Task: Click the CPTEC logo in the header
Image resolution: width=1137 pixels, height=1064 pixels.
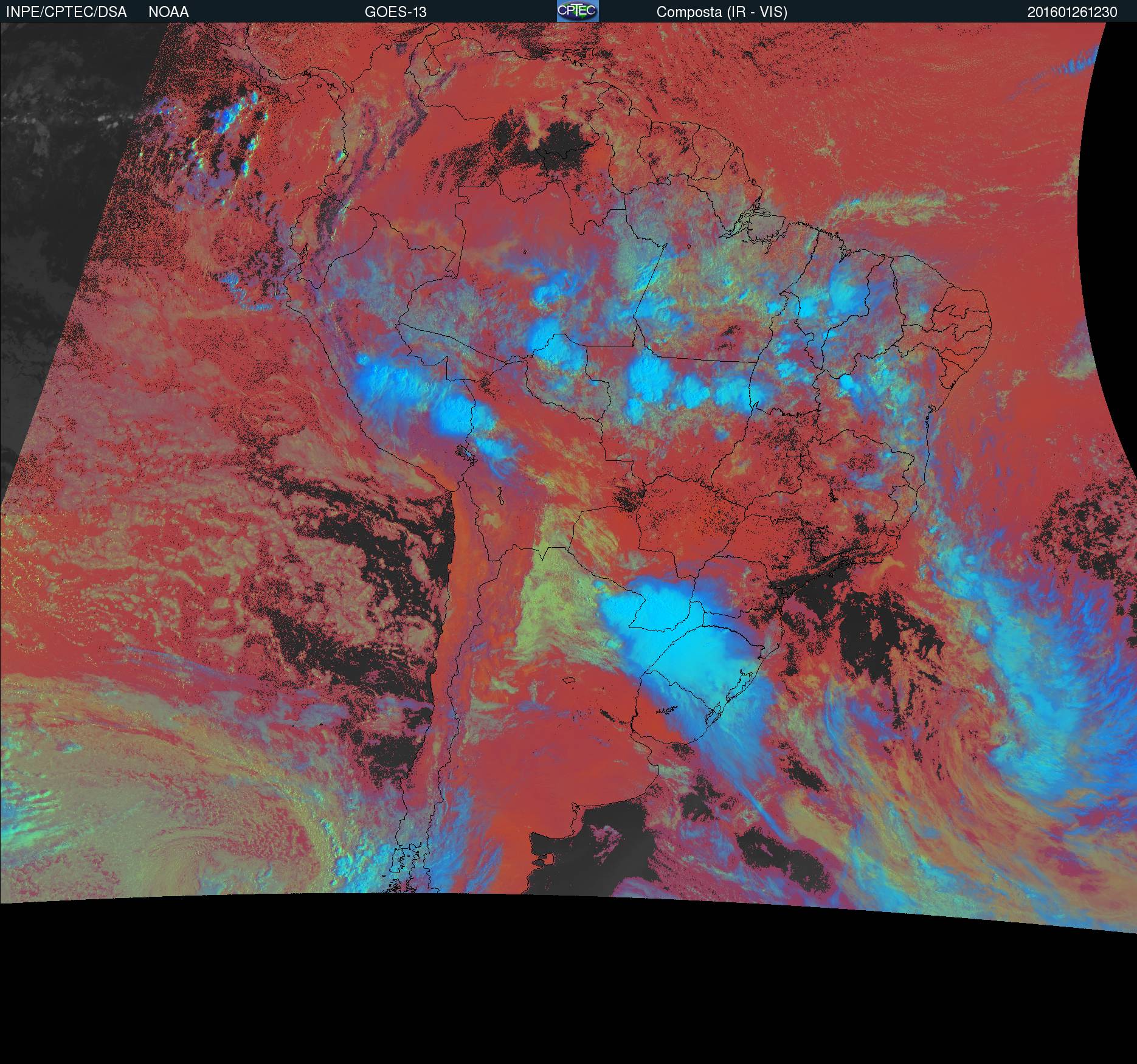Action: tap(577, 11)
